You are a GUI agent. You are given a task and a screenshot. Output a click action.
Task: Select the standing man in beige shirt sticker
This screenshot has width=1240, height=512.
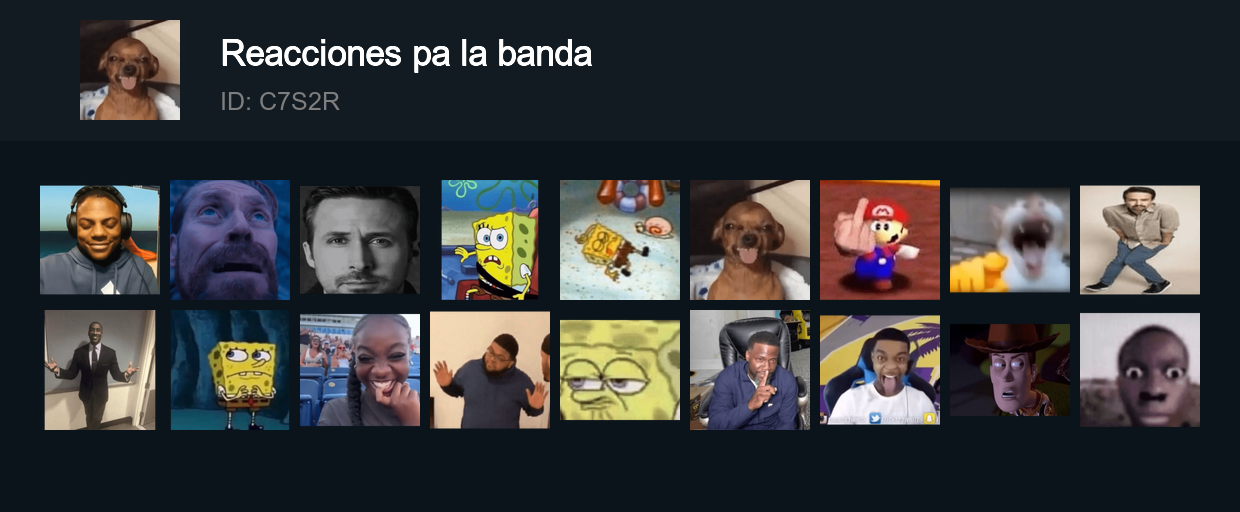1140,240
